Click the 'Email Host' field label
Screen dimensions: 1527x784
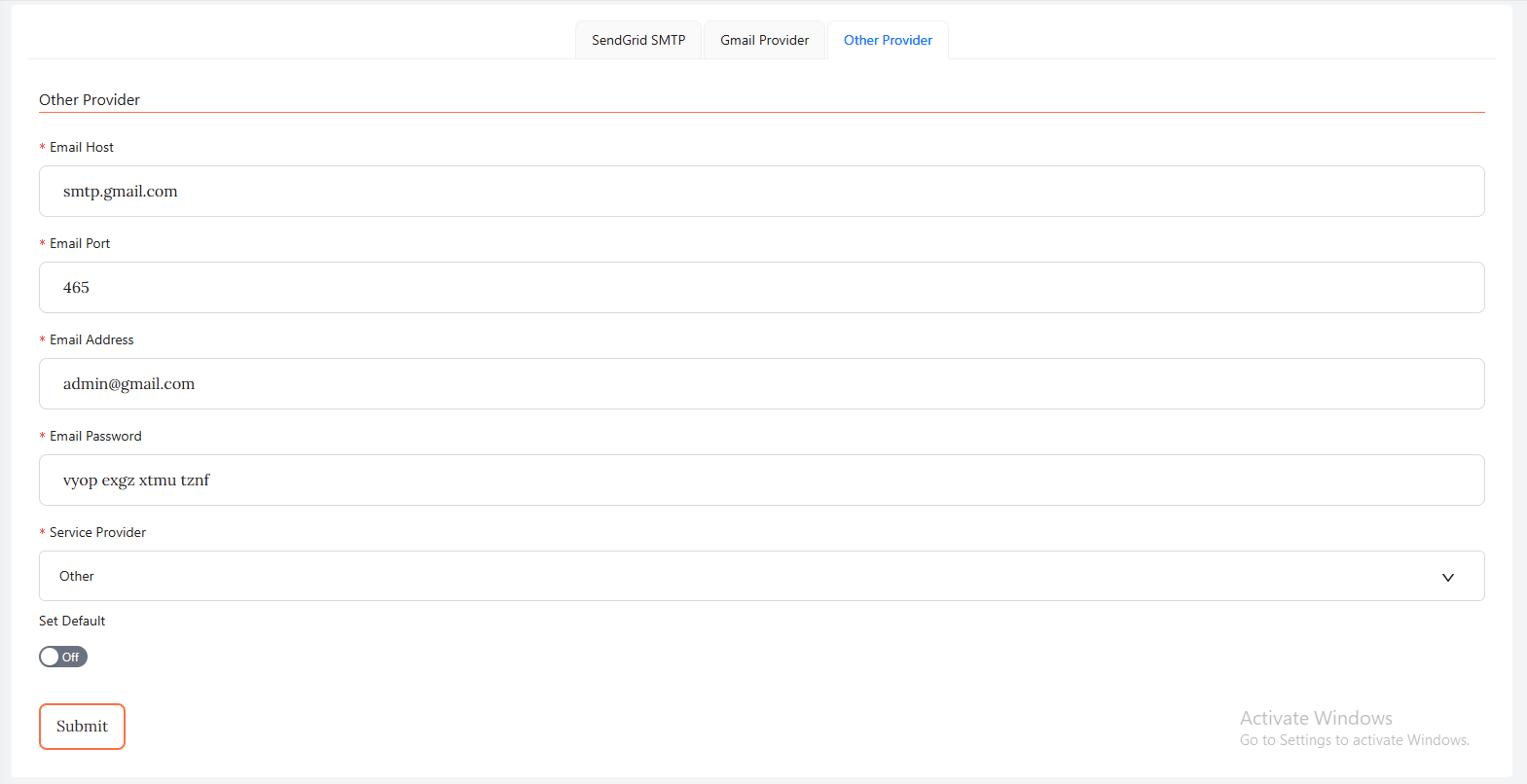pos(82,147)
